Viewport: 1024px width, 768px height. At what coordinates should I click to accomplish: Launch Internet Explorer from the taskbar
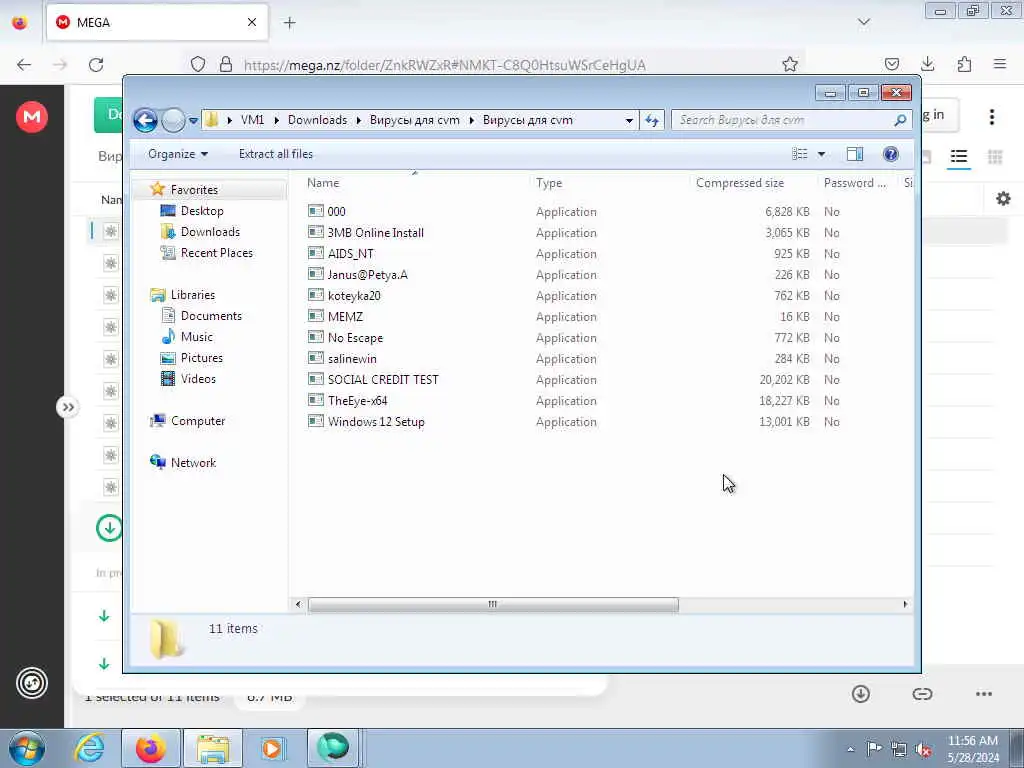88,748
